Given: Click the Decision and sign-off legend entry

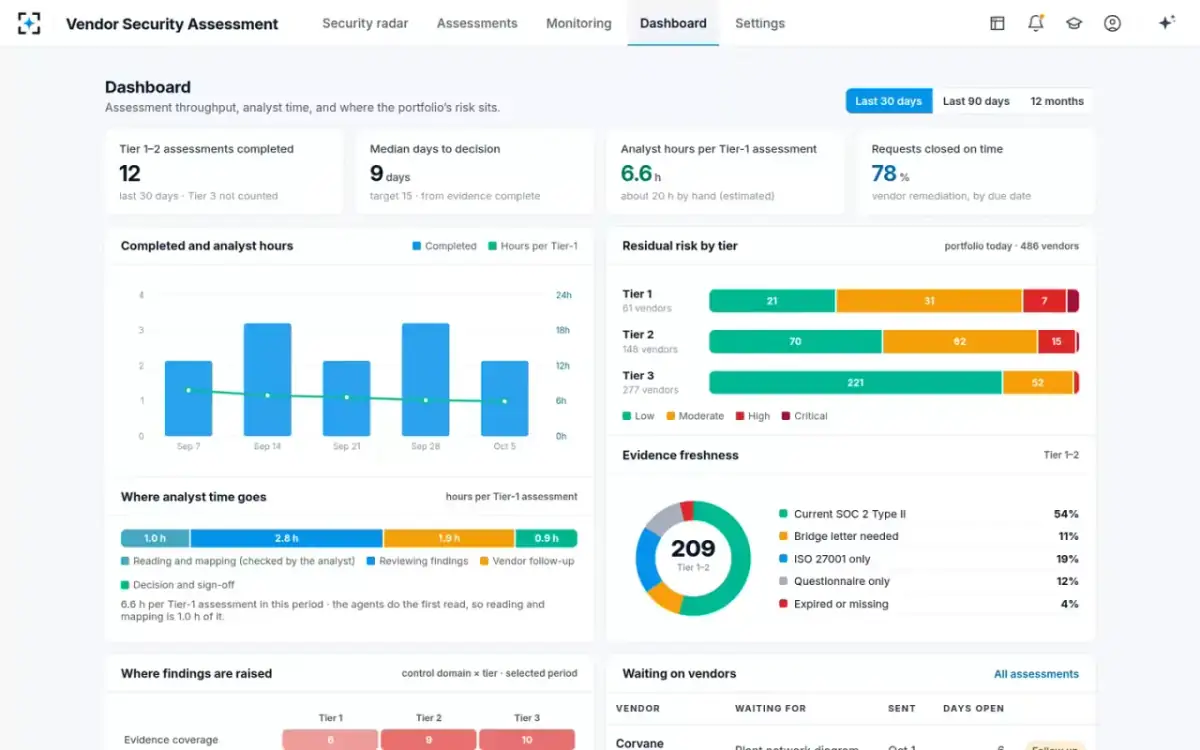Looking at the screenshot, I should tap(178, 585).
